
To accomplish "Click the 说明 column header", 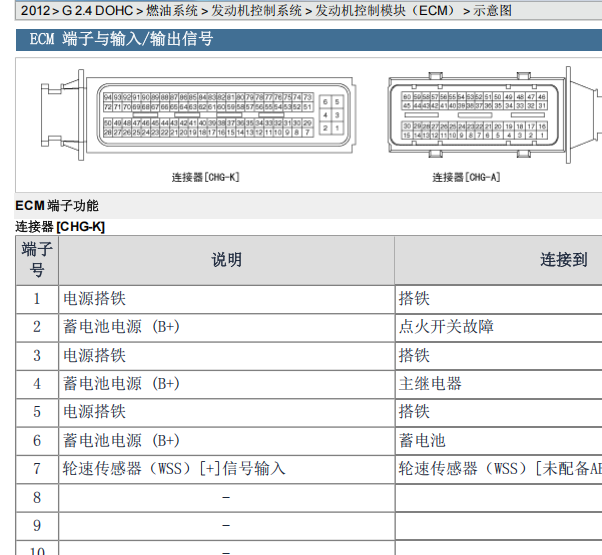I will [x=227, y=260].
